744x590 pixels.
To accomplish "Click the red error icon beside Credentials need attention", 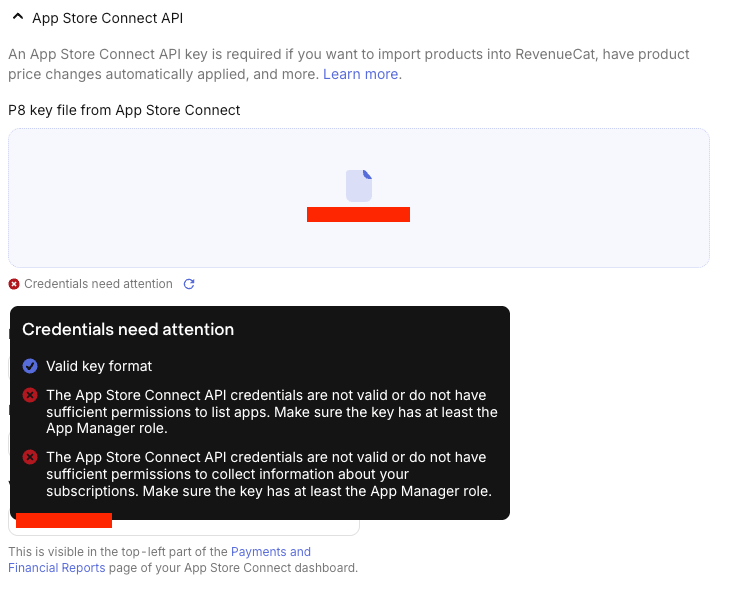I will (x=14, y=284).
